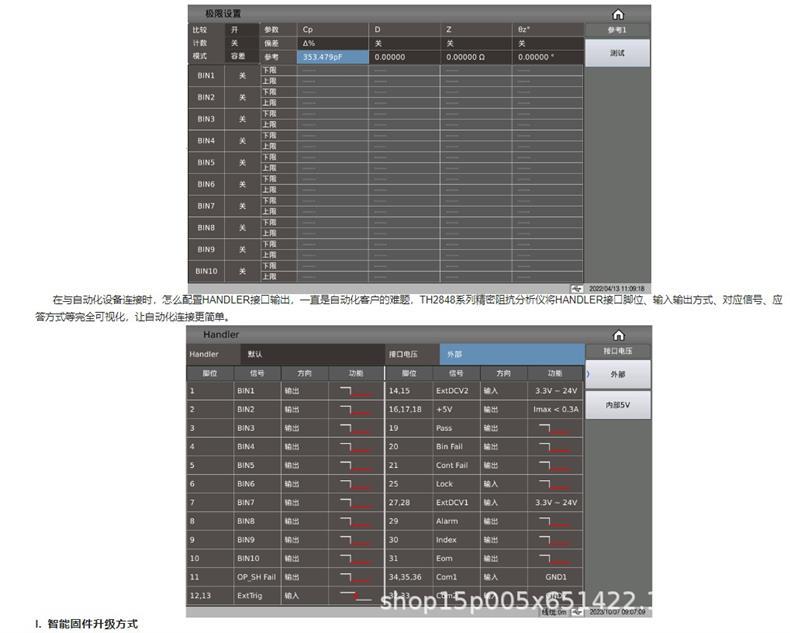Click BIN1 下限 Cp cell
The height and width of the screenshot is (633, 790).
point(333,70)
